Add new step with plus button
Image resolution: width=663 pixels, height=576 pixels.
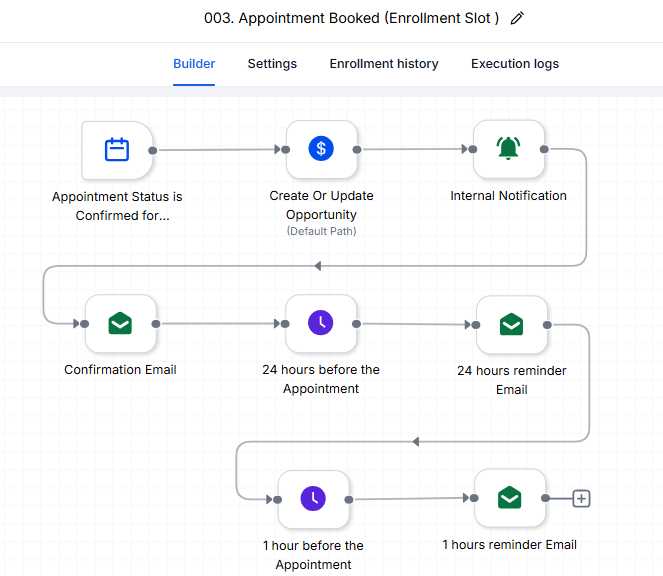[x=581, y=498]
